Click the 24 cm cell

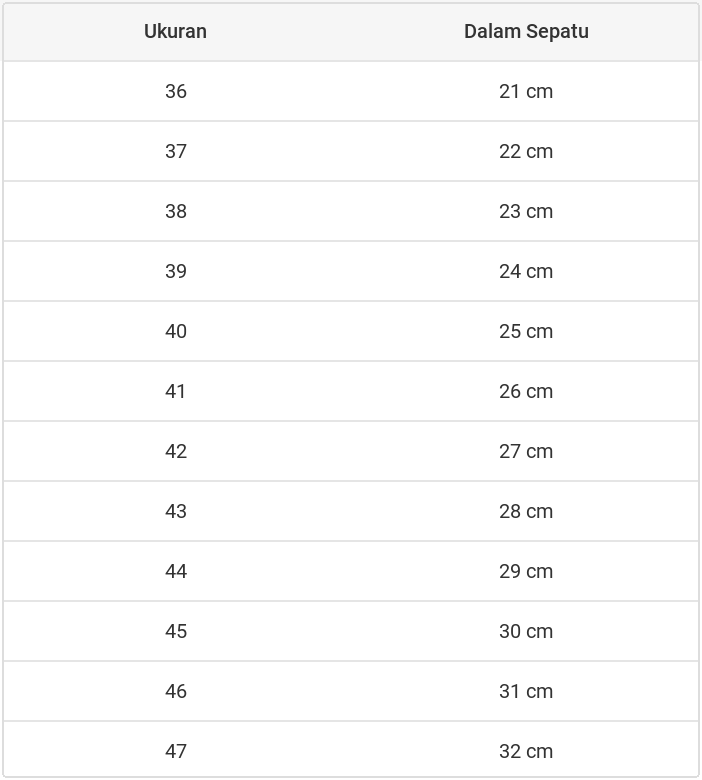pyautogui.click(x=526, y=271)
